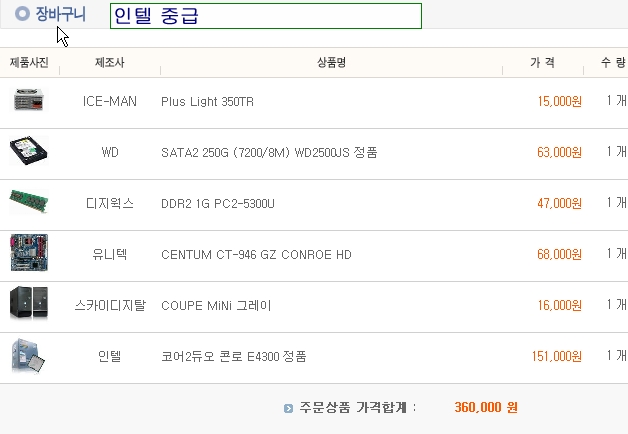Click the Intel Core2Duo CPU box image
The width and height of the screenshot is (628, 434).
28,356
